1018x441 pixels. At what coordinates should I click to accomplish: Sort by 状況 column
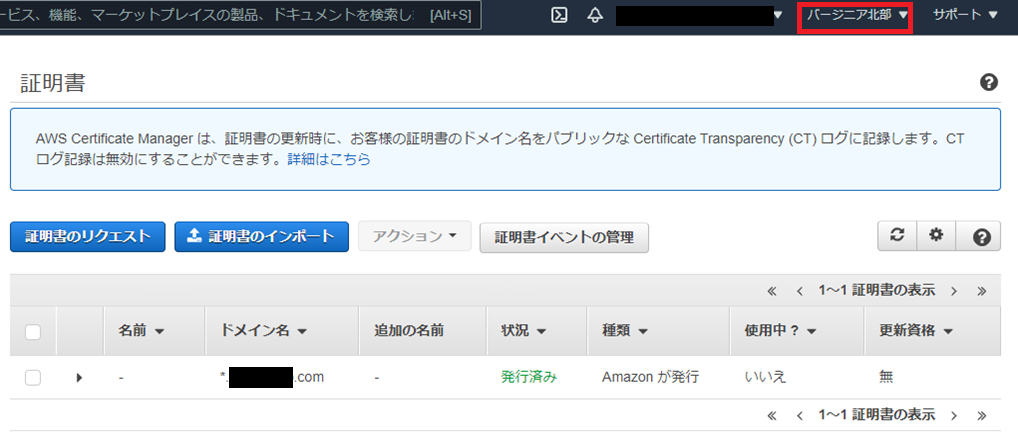coord(523,331)
